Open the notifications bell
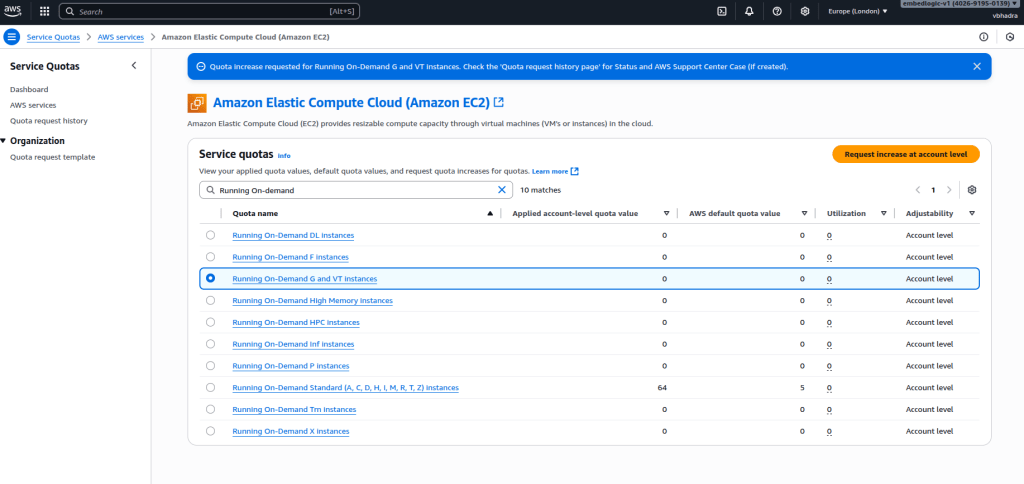The height and width of the screenshot is (484, 1024). 749,11
